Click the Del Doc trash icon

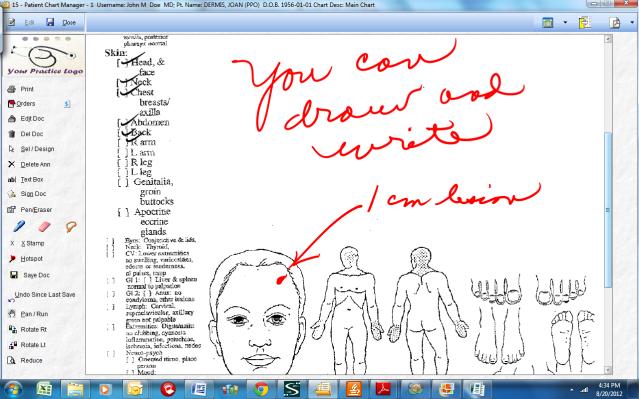pos(12,134)
